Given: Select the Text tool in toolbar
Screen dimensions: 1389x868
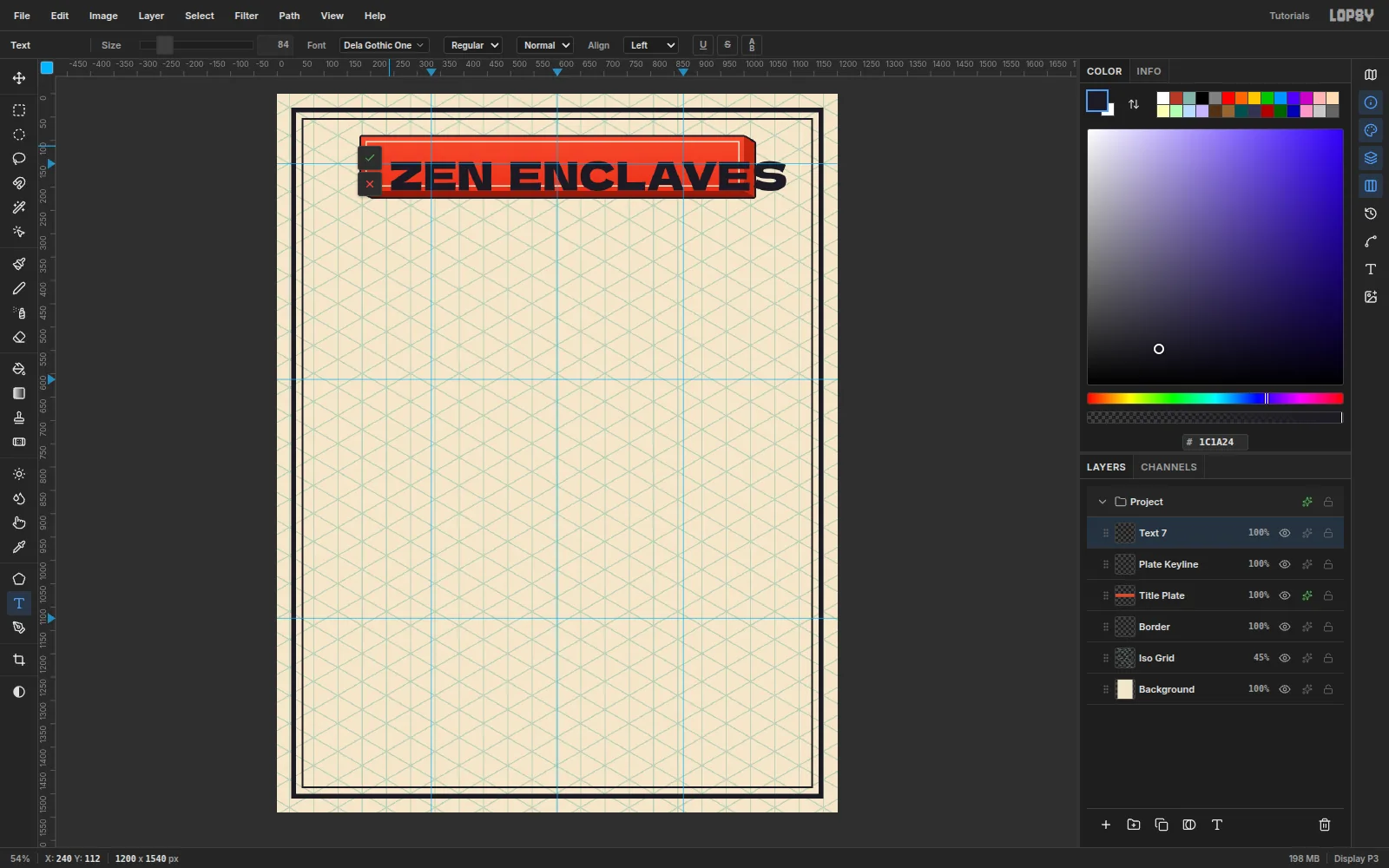Looking at the screenshot, I should (19, 603).
